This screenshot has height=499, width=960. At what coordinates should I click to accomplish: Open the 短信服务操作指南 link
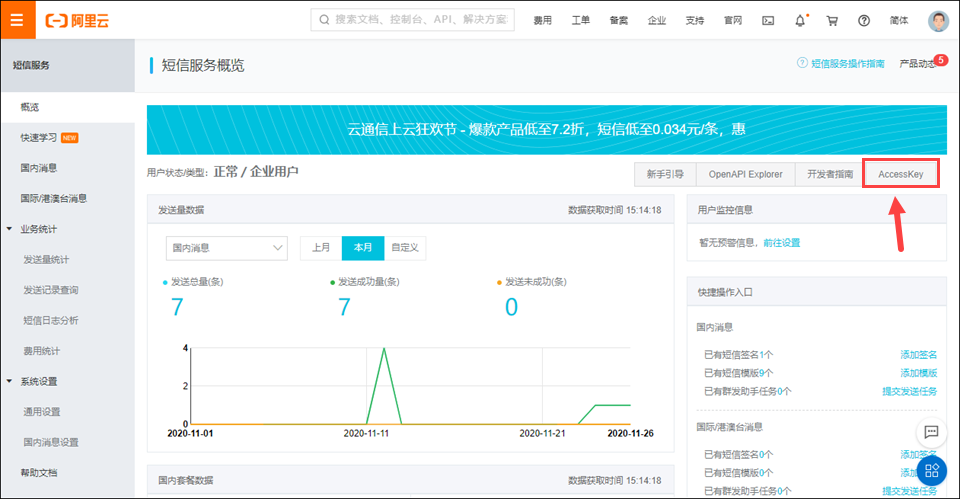(x=847, y=64)
